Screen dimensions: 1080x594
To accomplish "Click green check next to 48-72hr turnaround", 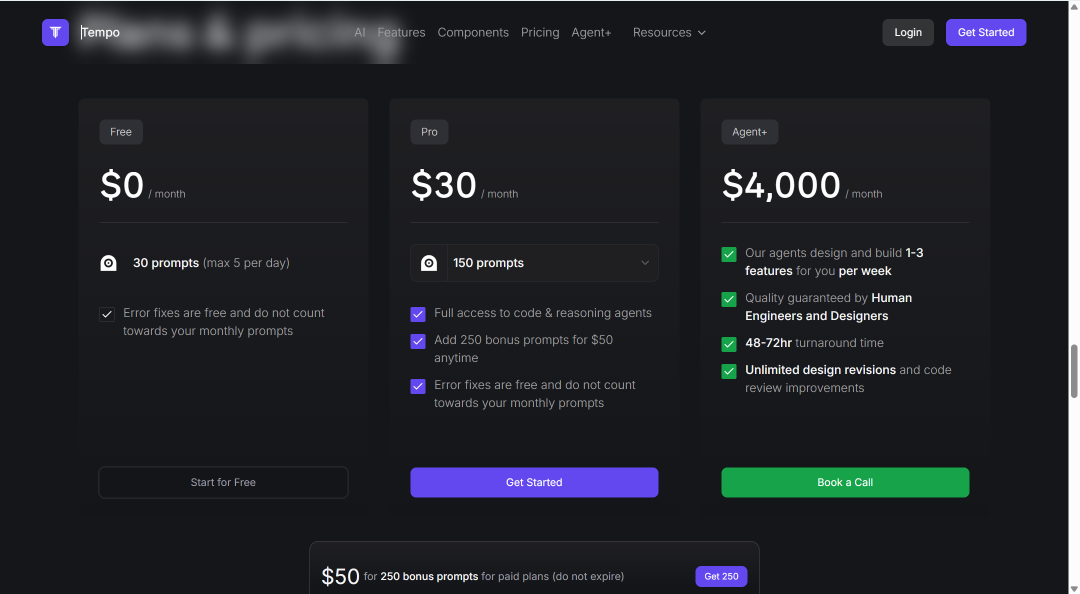I will [x=729, y=344].
